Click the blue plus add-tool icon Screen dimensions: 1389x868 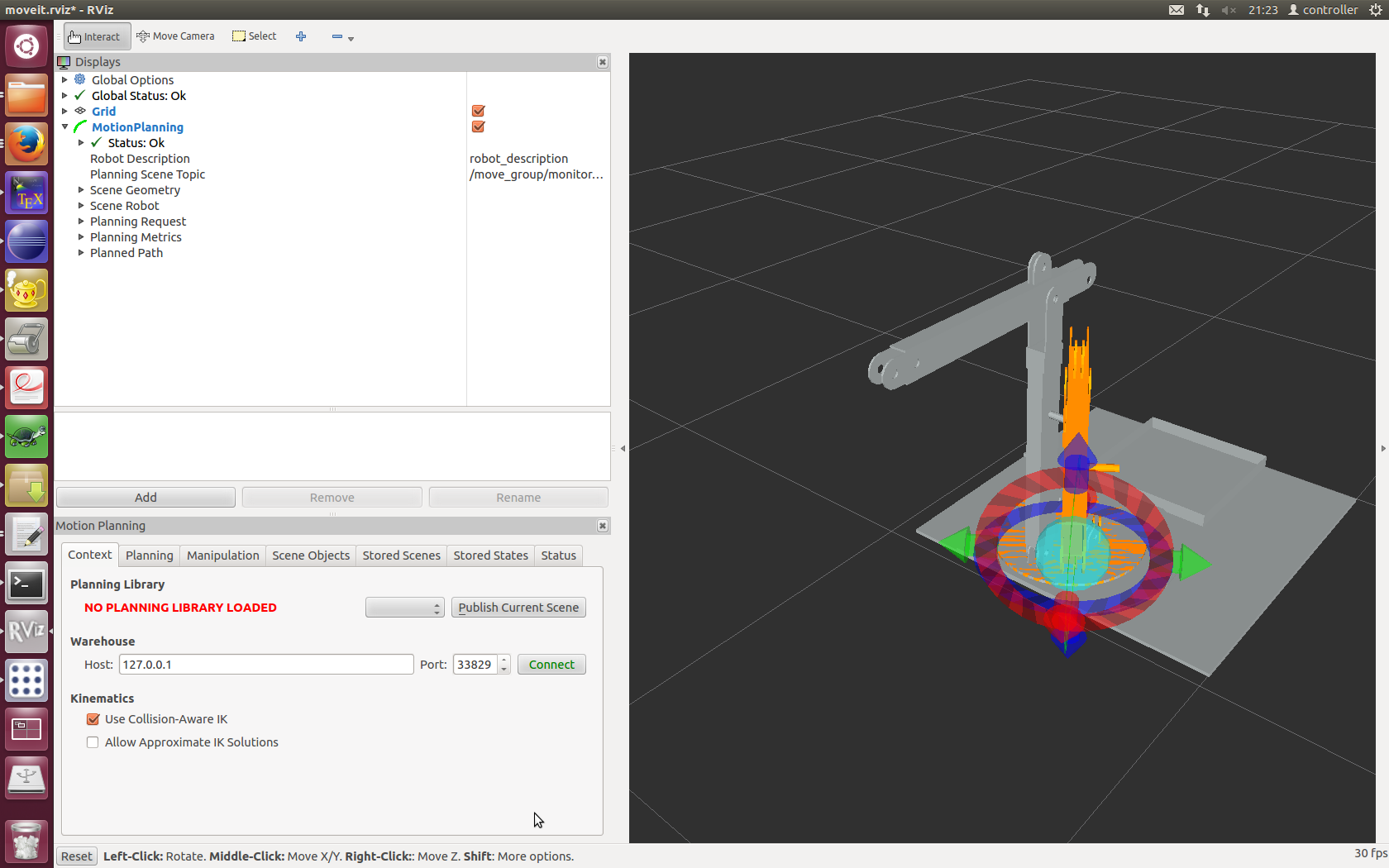point(301,36)
